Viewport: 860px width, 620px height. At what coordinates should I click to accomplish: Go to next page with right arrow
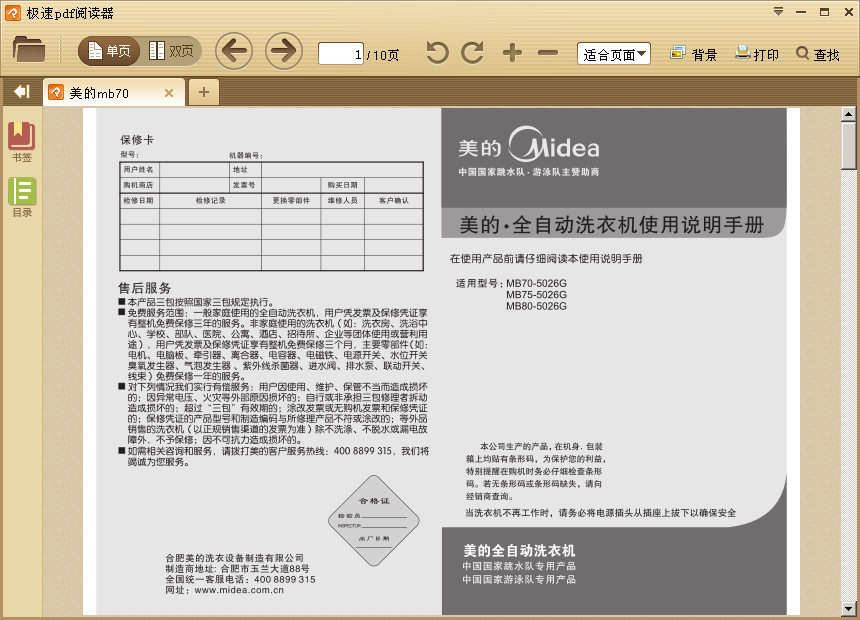point(284,51)
